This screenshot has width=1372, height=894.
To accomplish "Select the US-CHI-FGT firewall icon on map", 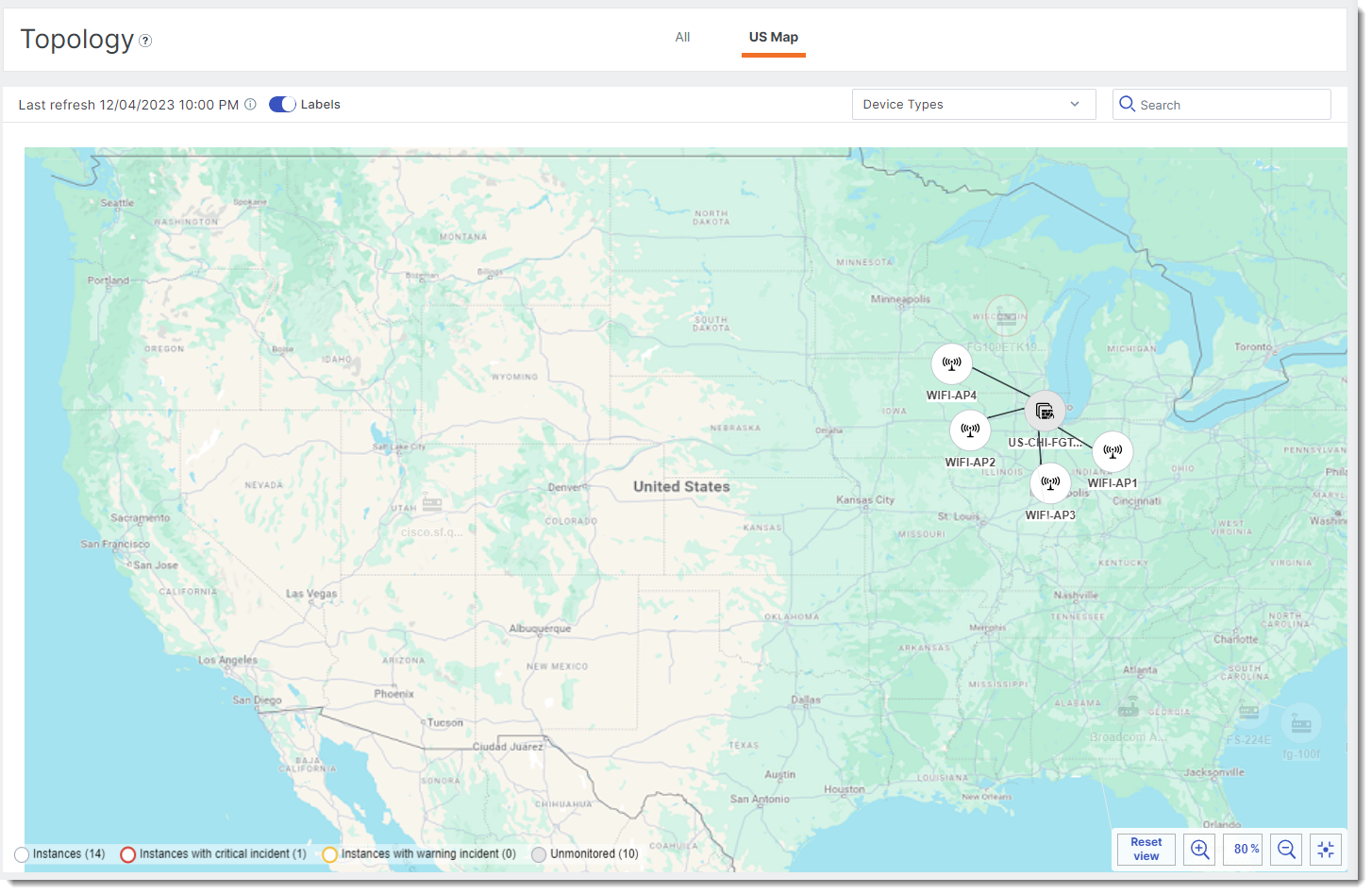I will (x=1045, y=410).
